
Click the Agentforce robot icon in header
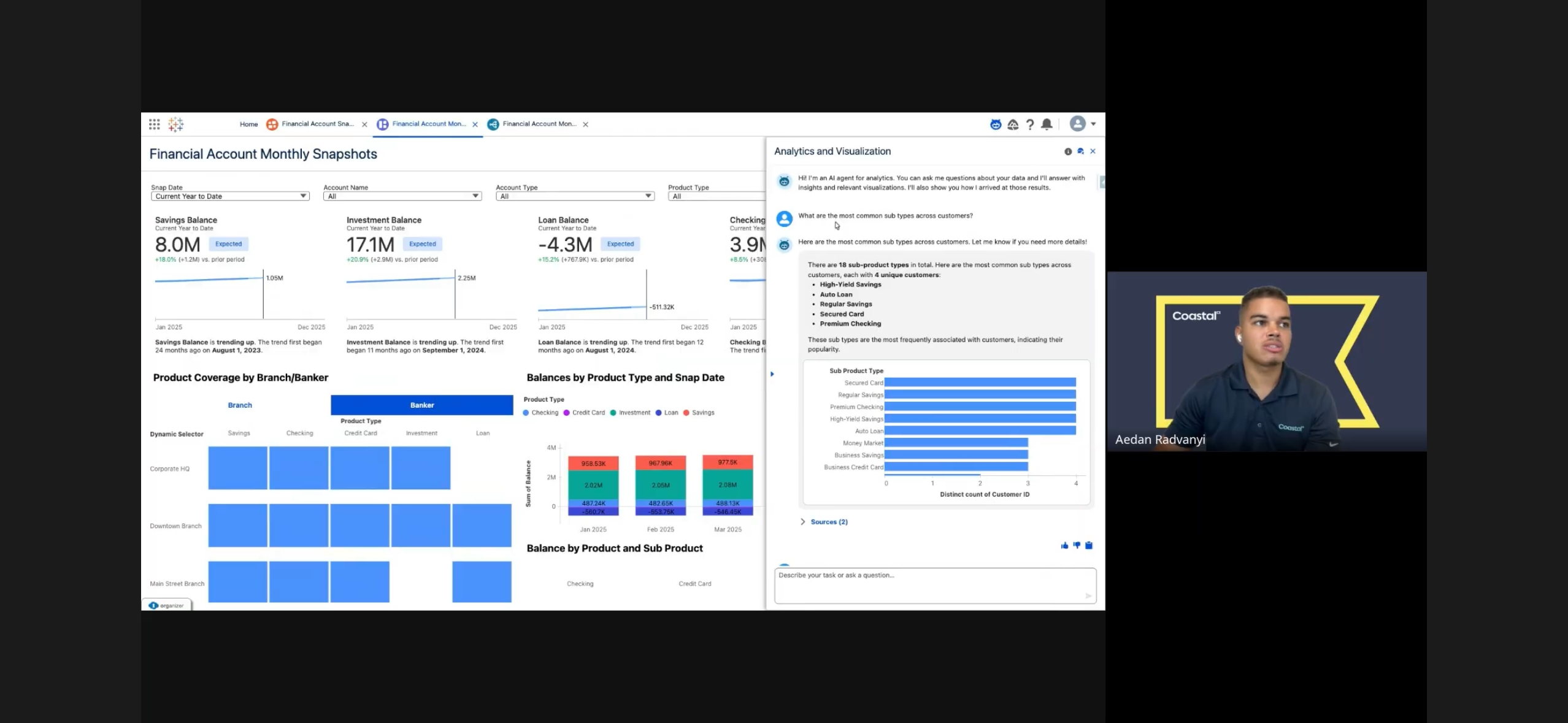pos(996,124)
